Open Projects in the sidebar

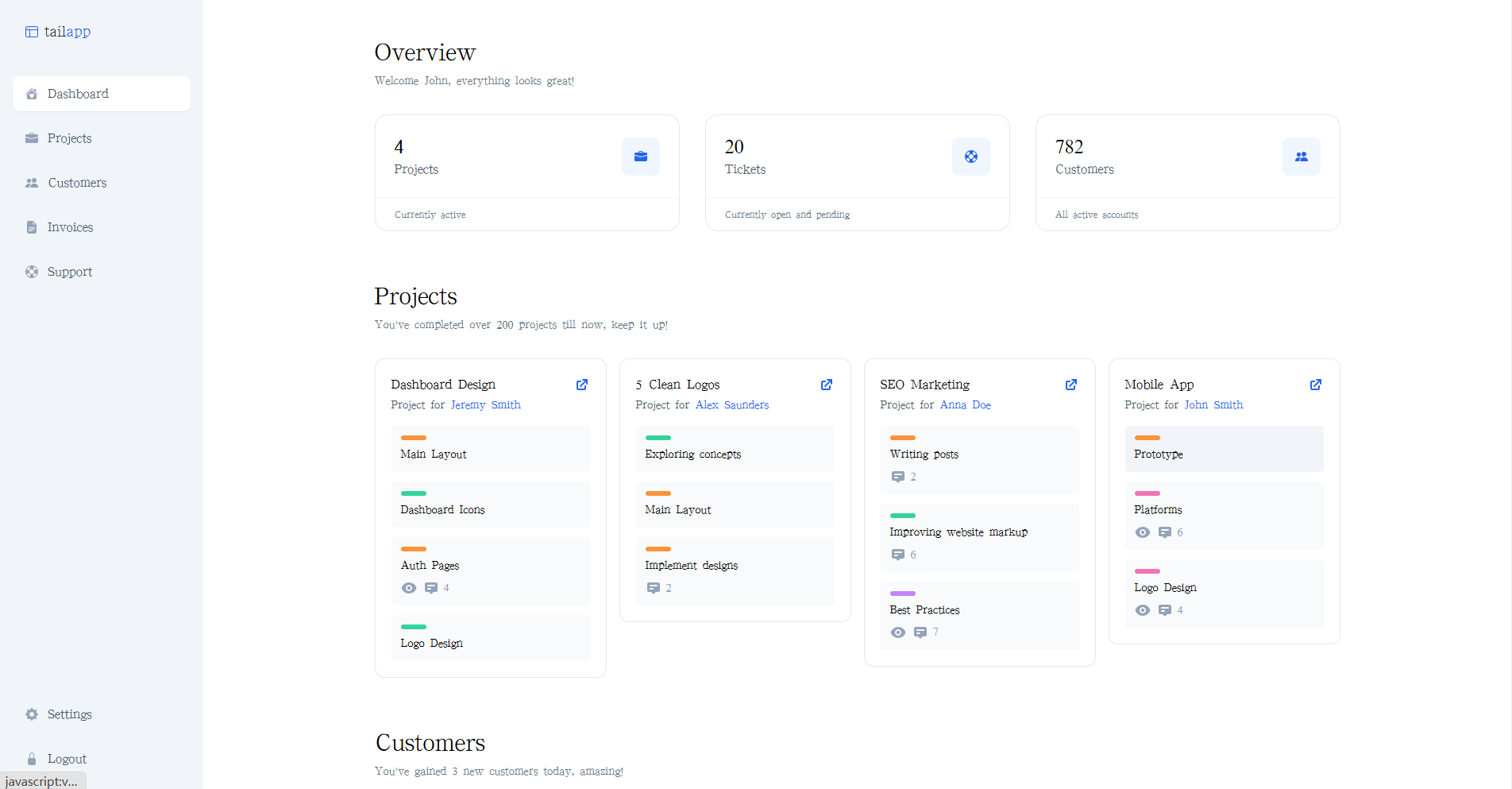[102, 138]
